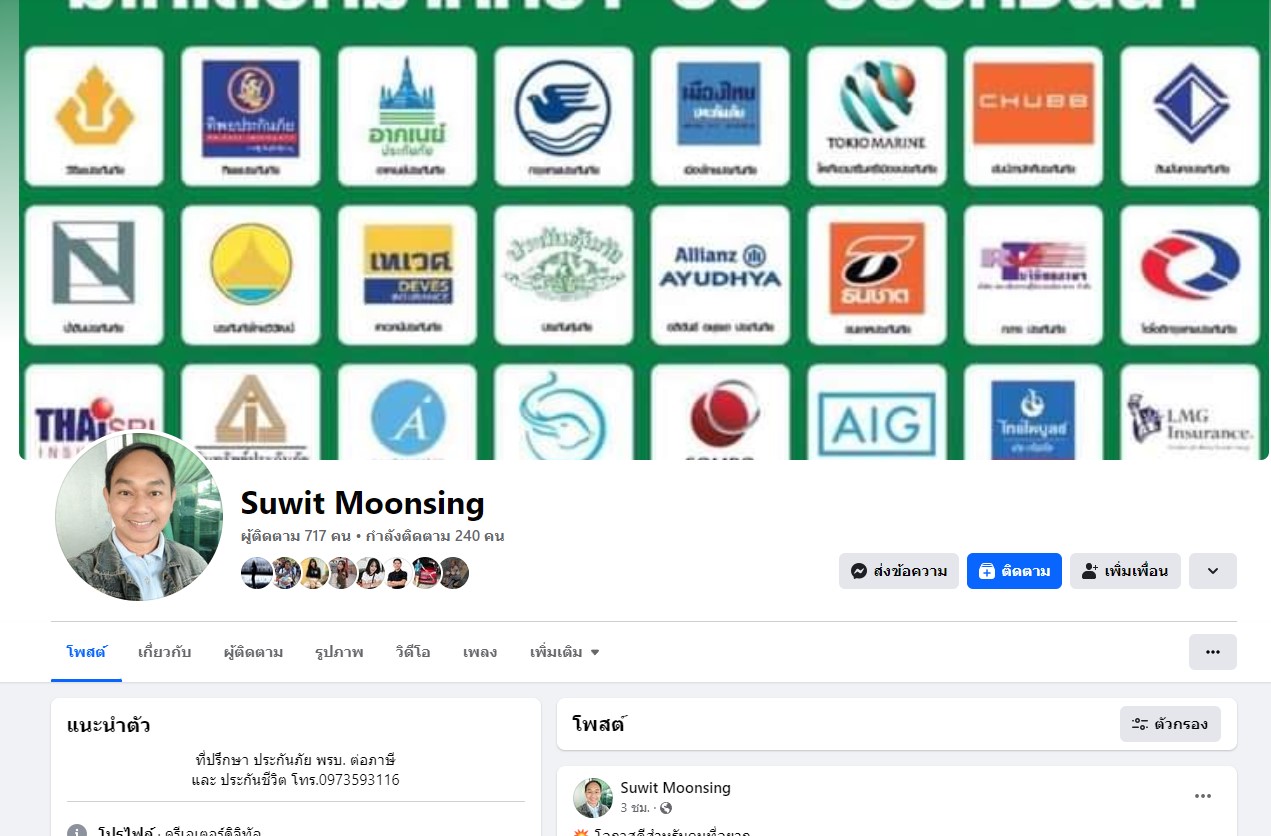Open the วิดีโอ tab
This screenshot has width=1271, height=836.
pyautogui.click(x=413, y=652)
